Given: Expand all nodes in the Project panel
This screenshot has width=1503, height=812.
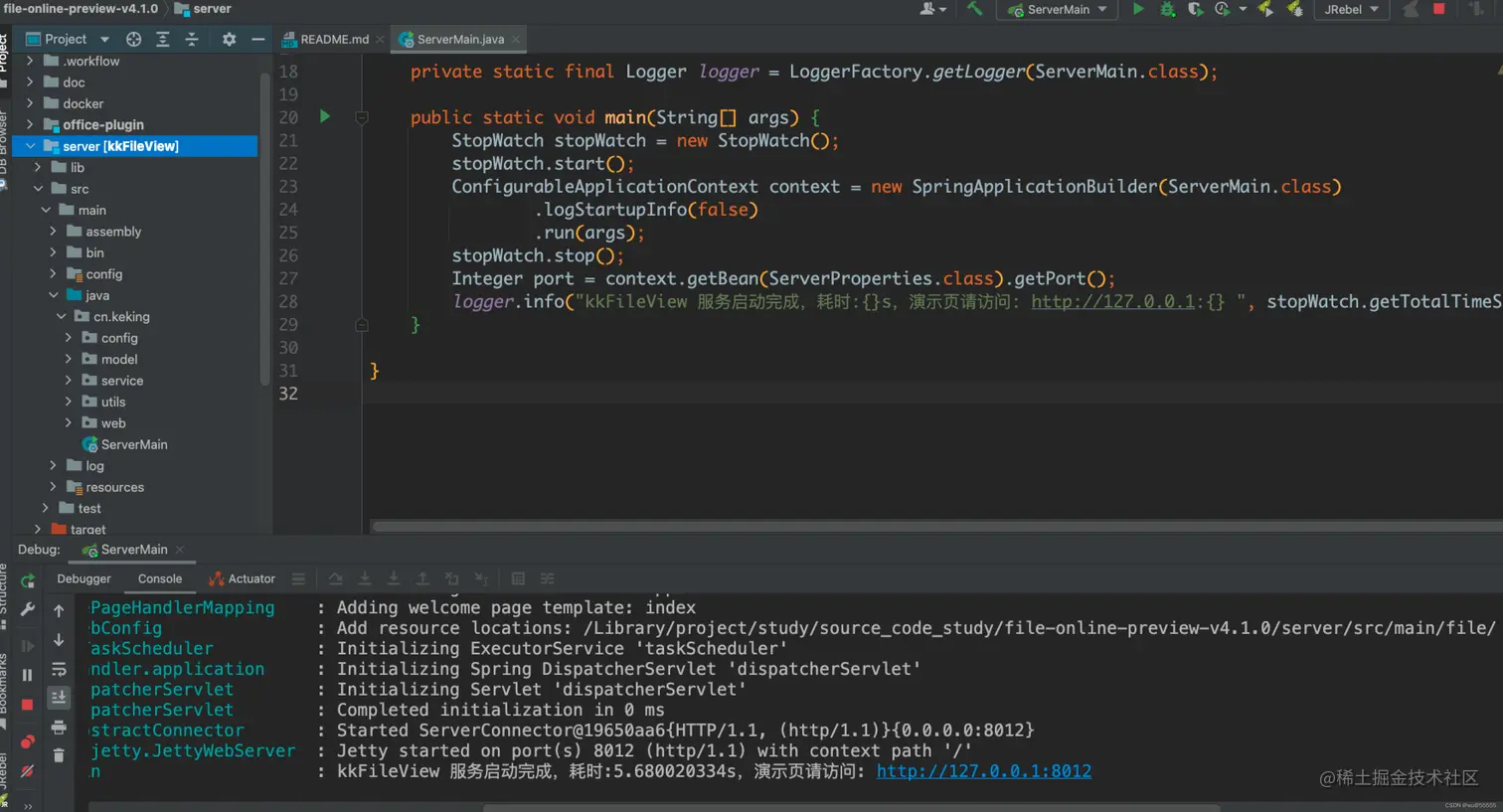Looking at the screenshot, I should click(x=163, y=39).
